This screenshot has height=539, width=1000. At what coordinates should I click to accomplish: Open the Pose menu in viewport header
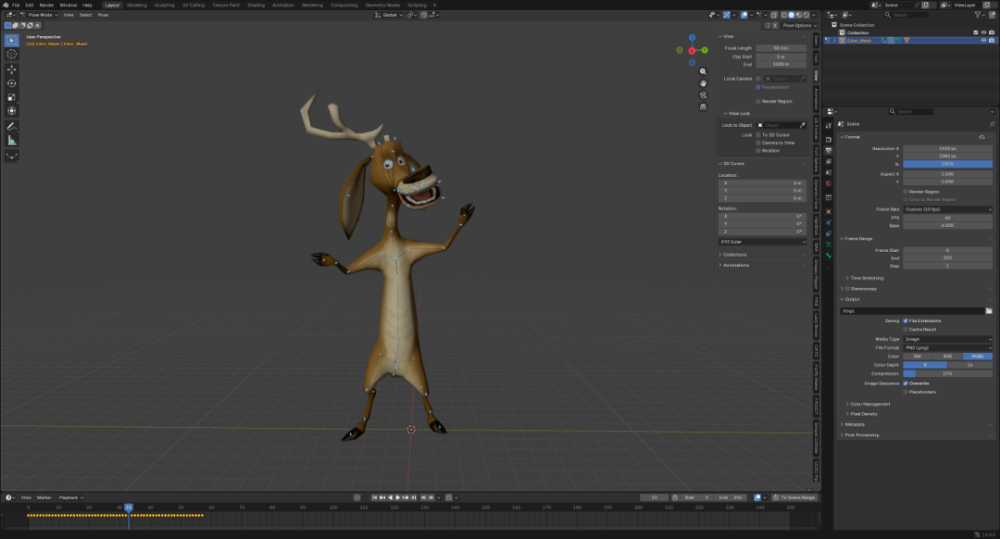coord(103,15)
